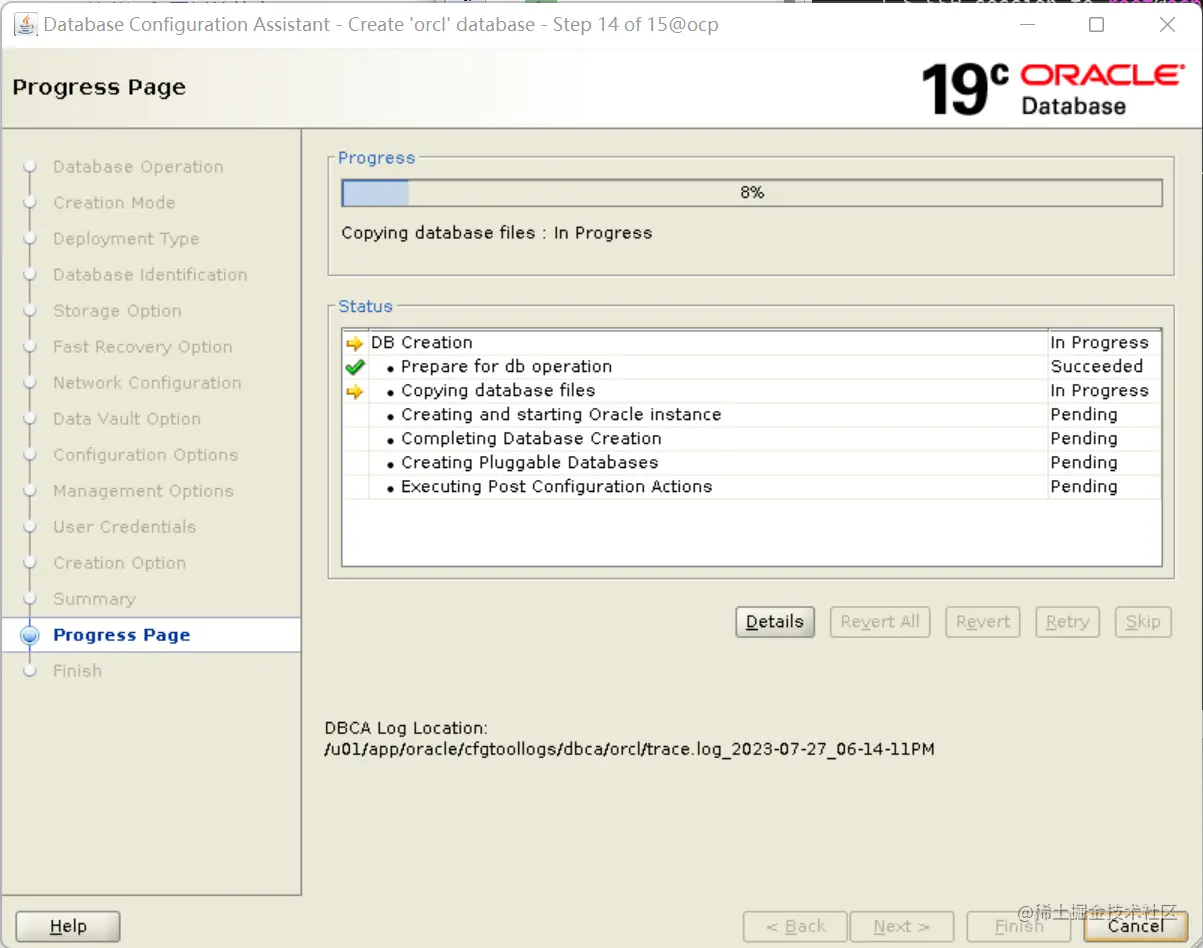Click Creating Pluggable Databases row
1203x948 pixels.
752,463
